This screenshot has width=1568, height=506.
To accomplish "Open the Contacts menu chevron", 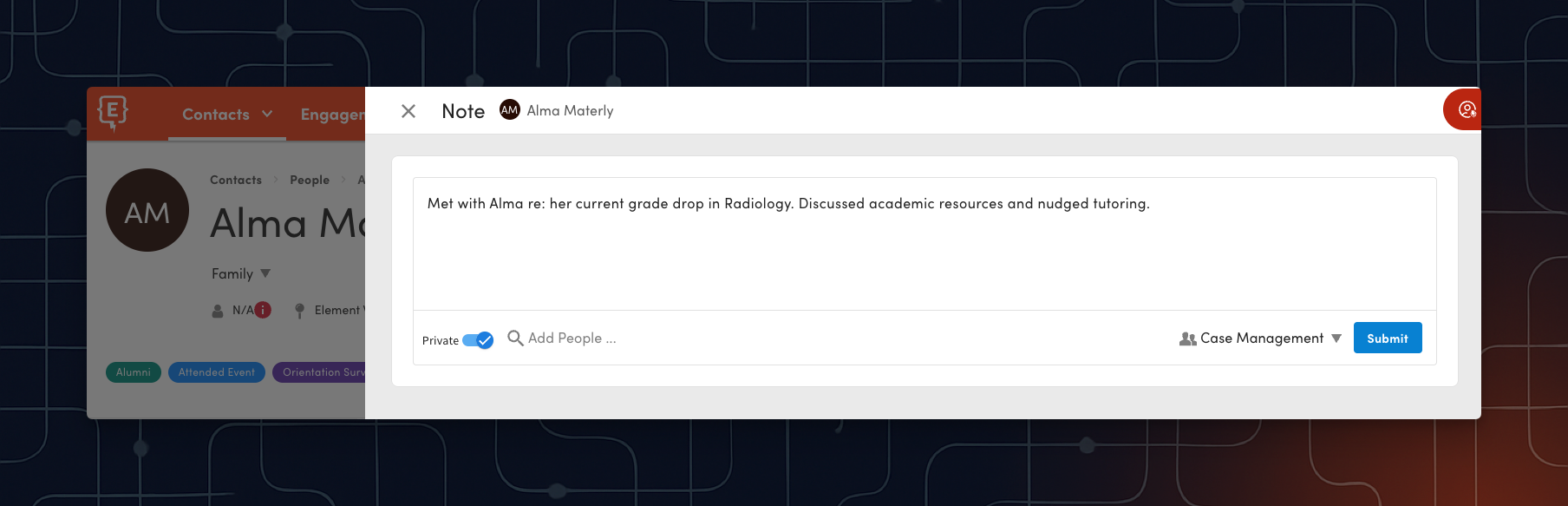I will 267,114.
